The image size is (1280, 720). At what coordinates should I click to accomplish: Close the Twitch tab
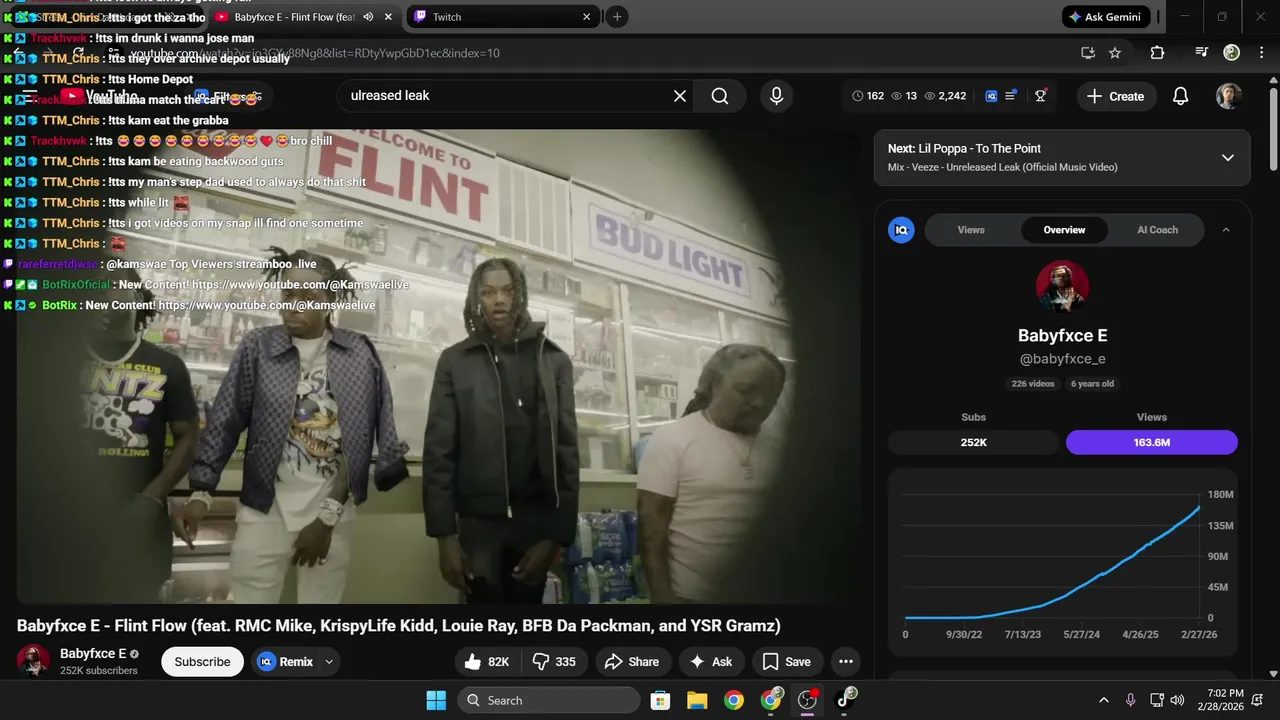pyautogui.click(x=586, y=17)
